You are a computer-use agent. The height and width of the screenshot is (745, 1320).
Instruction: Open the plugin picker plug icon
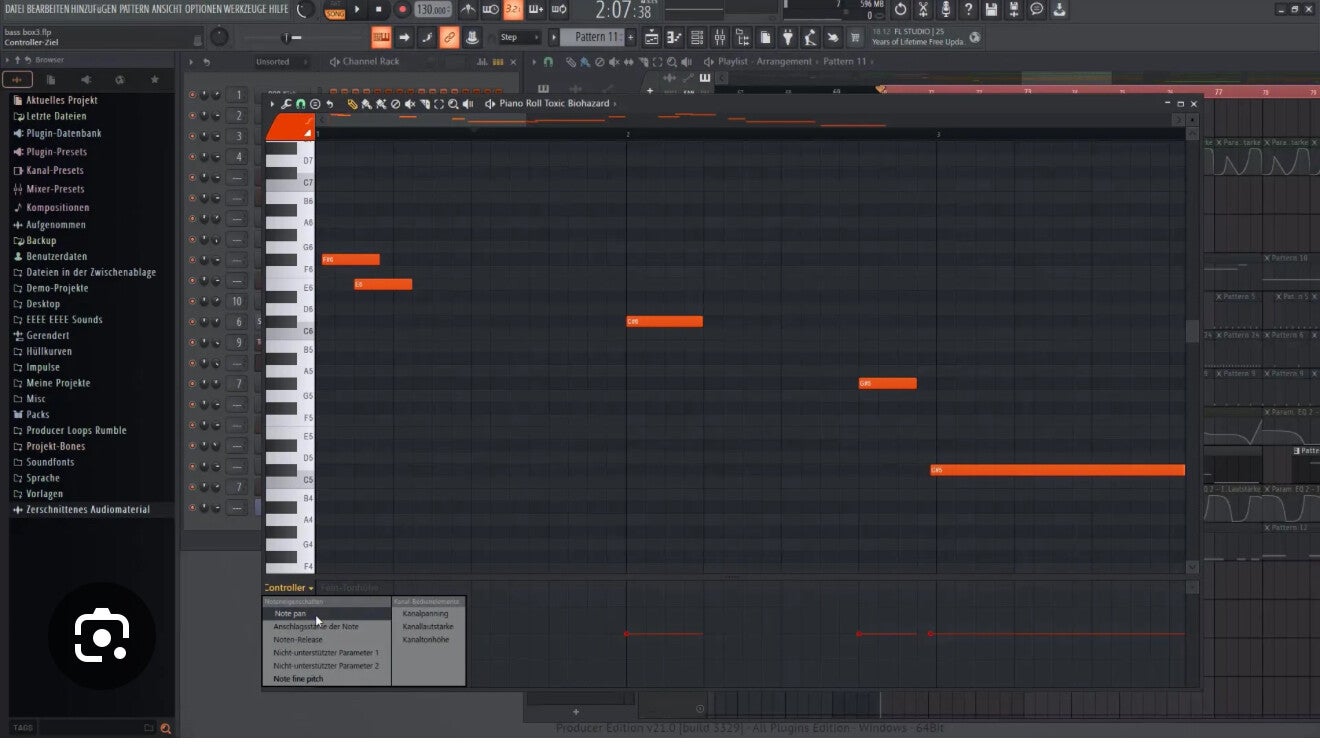pyautogui.click(x=788, y=38)
